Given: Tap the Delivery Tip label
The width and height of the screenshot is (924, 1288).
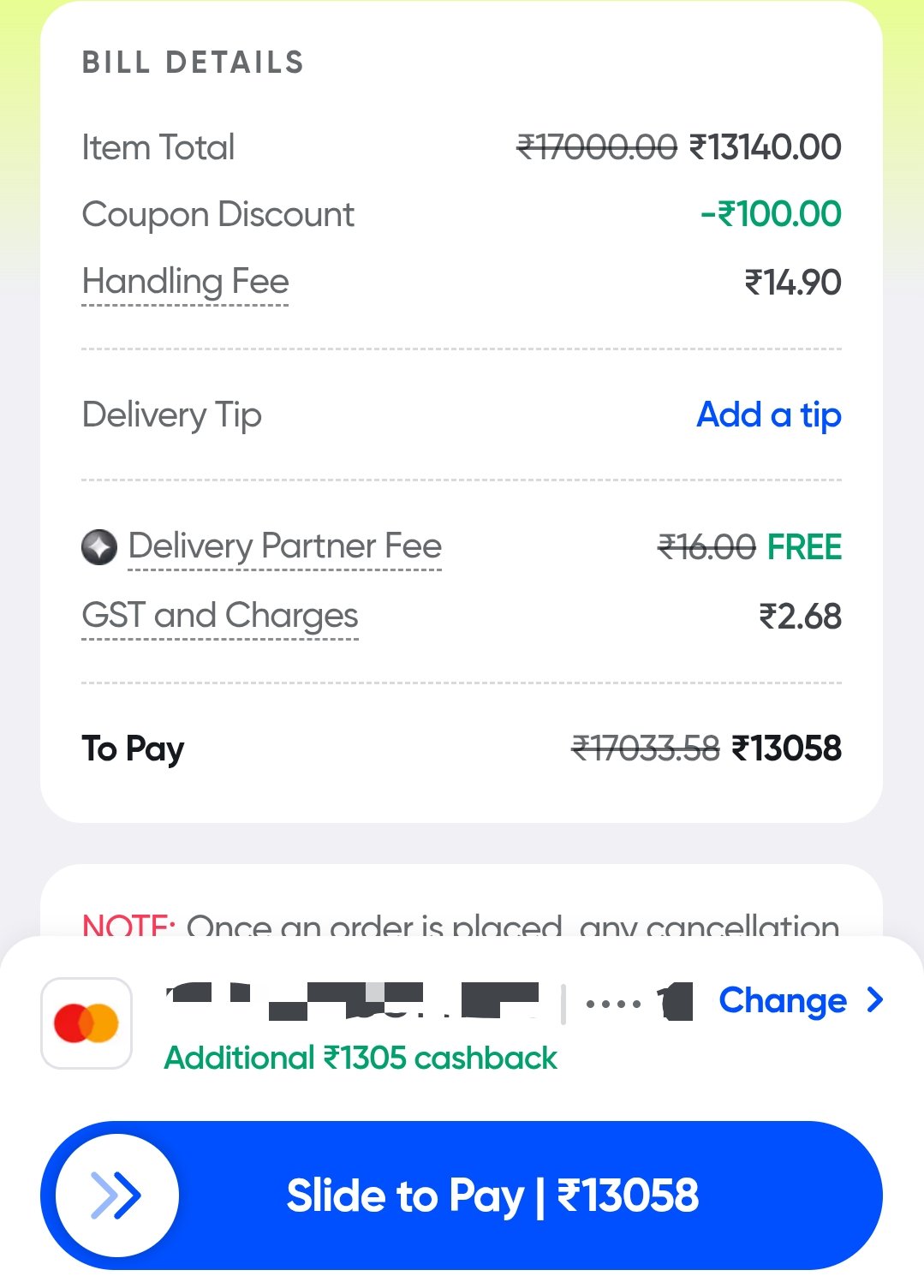Looking at the screenshot, I should coord(171,415).
